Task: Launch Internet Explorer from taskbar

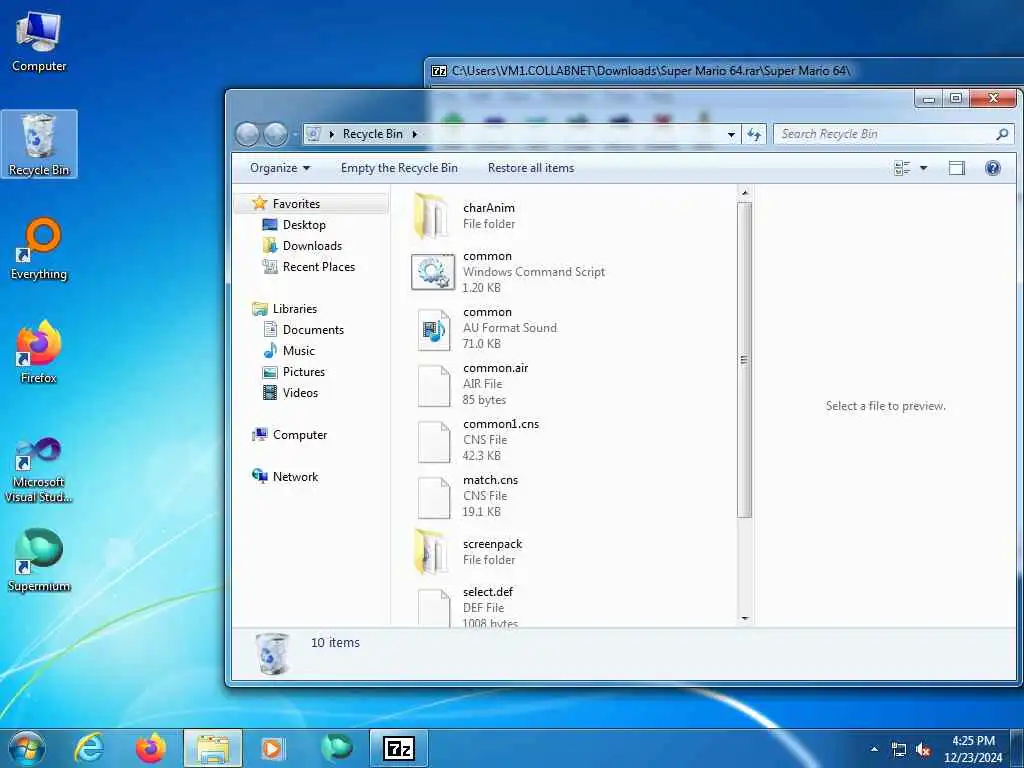Action: coord(89,748)
